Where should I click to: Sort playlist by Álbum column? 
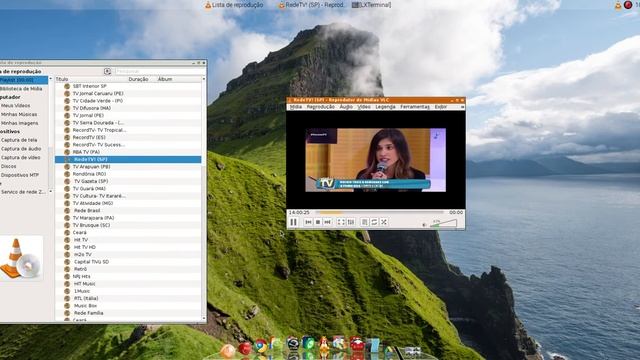tap(165, 79)
